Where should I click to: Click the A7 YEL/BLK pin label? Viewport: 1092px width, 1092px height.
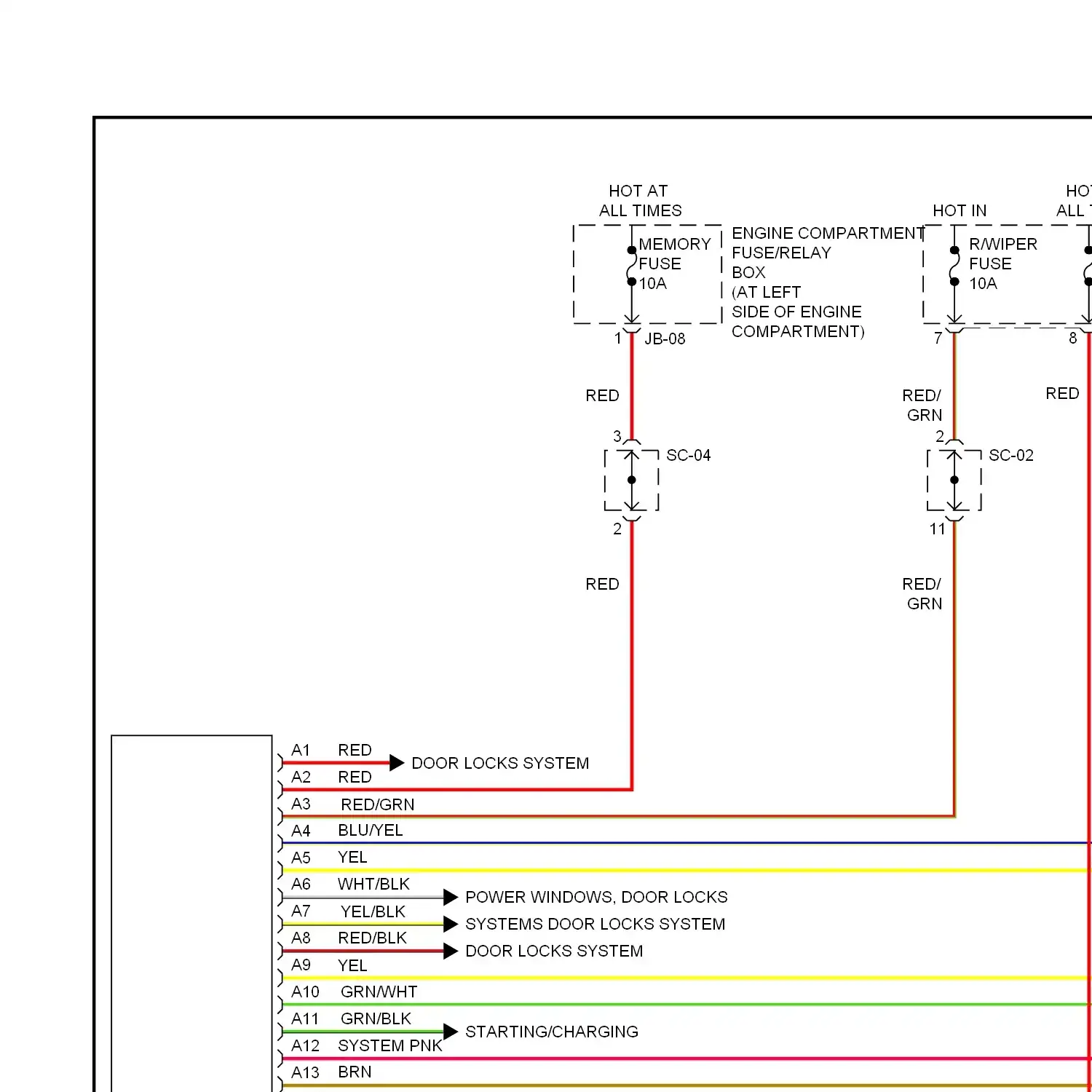tap(348, 911)
